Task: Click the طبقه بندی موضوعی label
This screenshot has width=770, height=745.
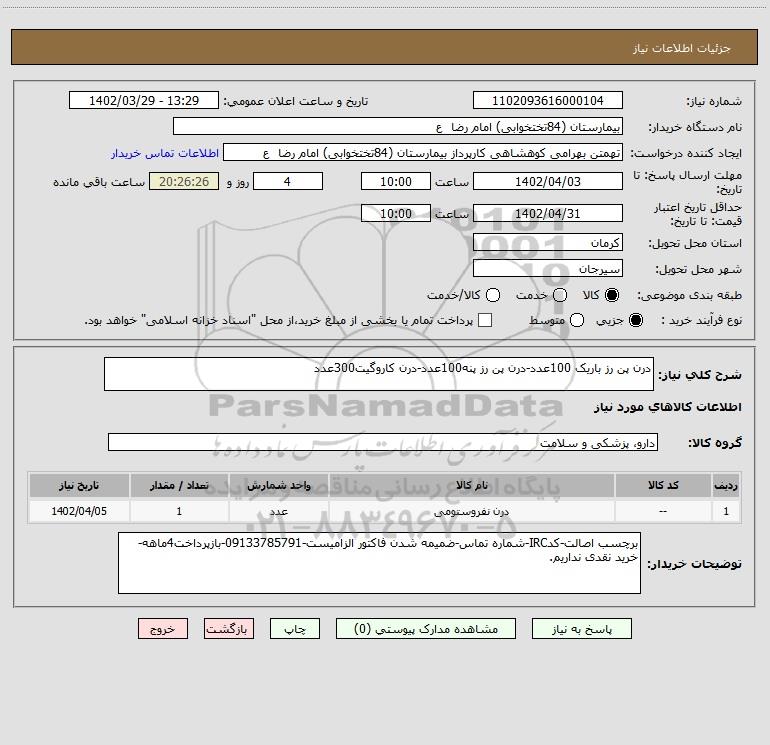Action: point(689,295)
